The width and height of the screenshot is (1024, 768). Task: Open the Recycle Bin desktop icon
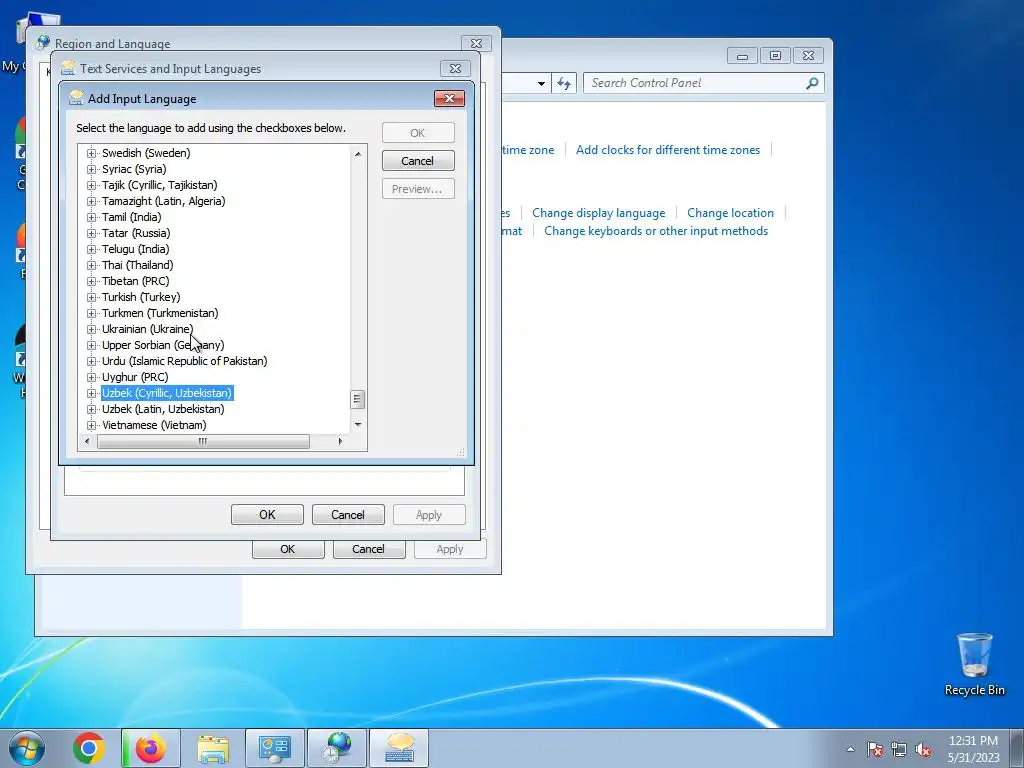point(974,664)
